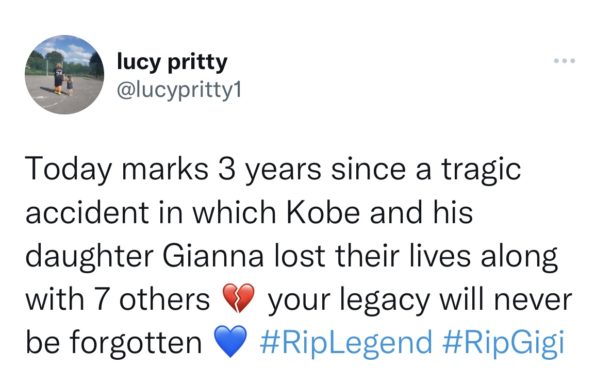
Task: Click the phrase 'with 7 others'
Action: click(x=118, y=299)
